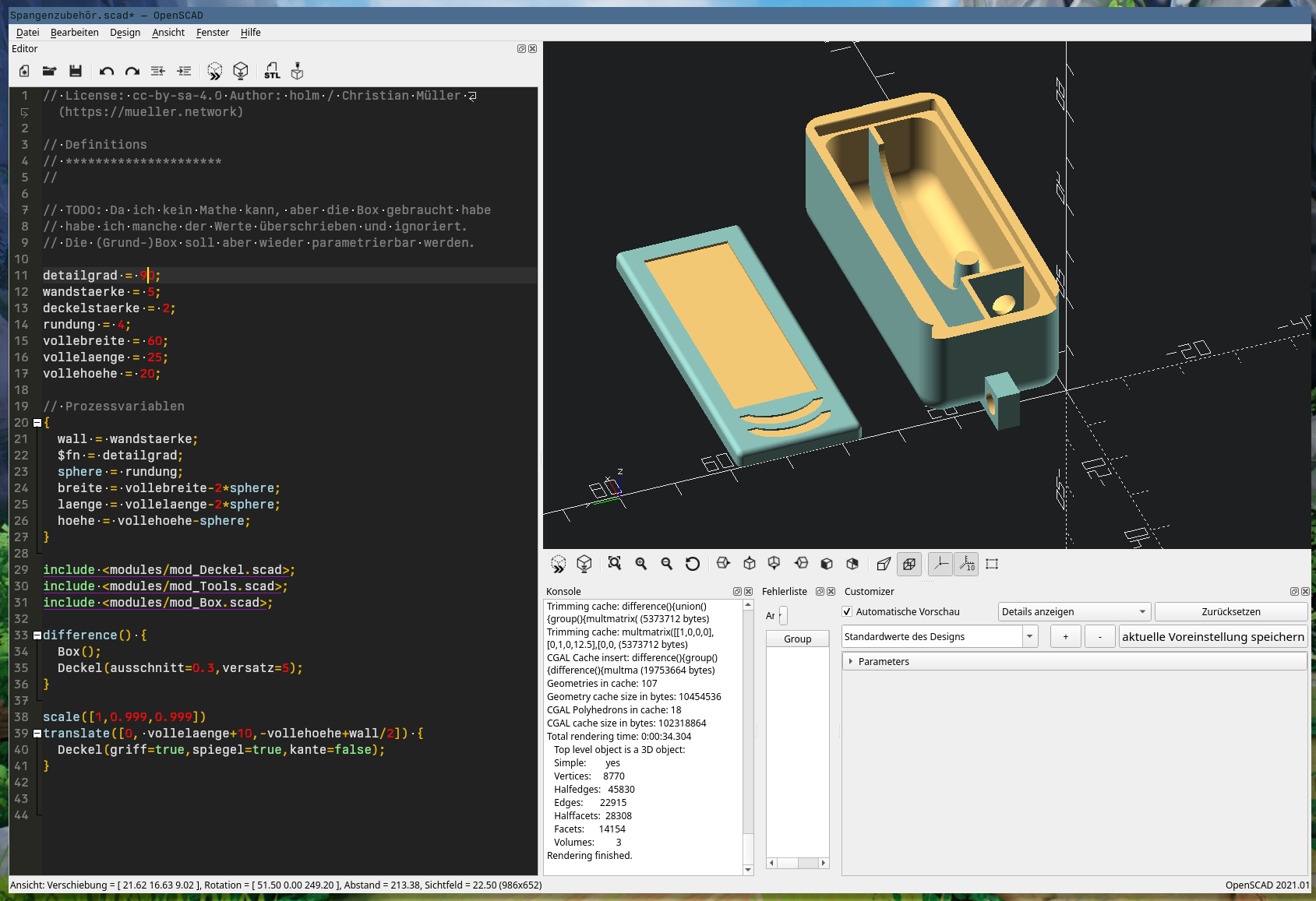
Task: Collapse the code block at line 20
Action: pyautogui.click(x=37, y=423)
